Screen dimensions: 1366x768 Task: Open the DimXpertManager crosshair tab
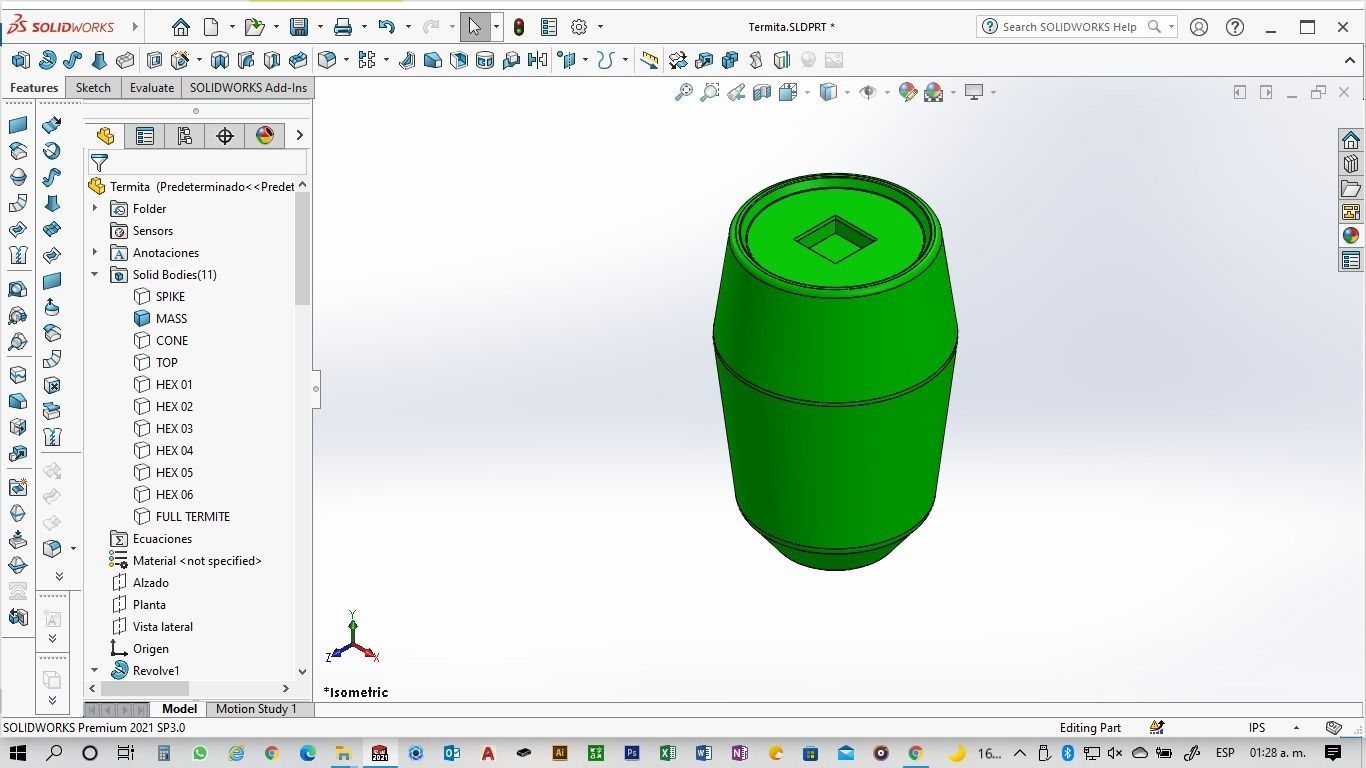225,136
